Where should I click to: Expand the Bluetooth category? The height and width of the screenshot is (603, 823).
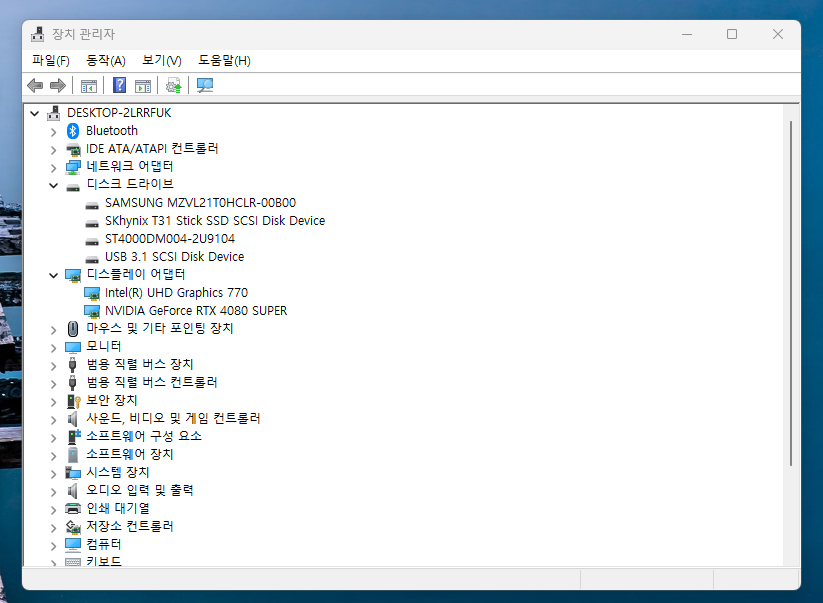pos(54,132)
